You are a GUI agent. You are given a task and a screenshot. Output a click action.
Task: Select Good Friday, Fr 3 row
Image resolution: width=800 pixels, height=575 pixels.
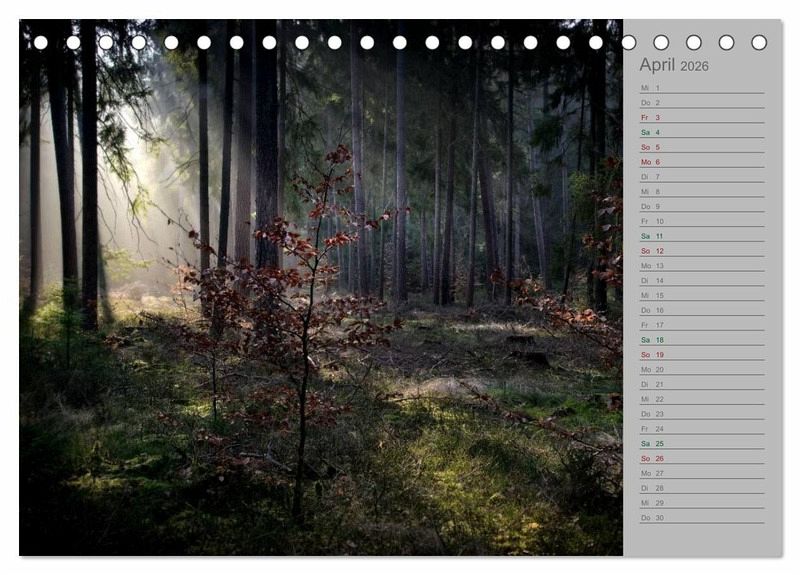click(701, 117)
